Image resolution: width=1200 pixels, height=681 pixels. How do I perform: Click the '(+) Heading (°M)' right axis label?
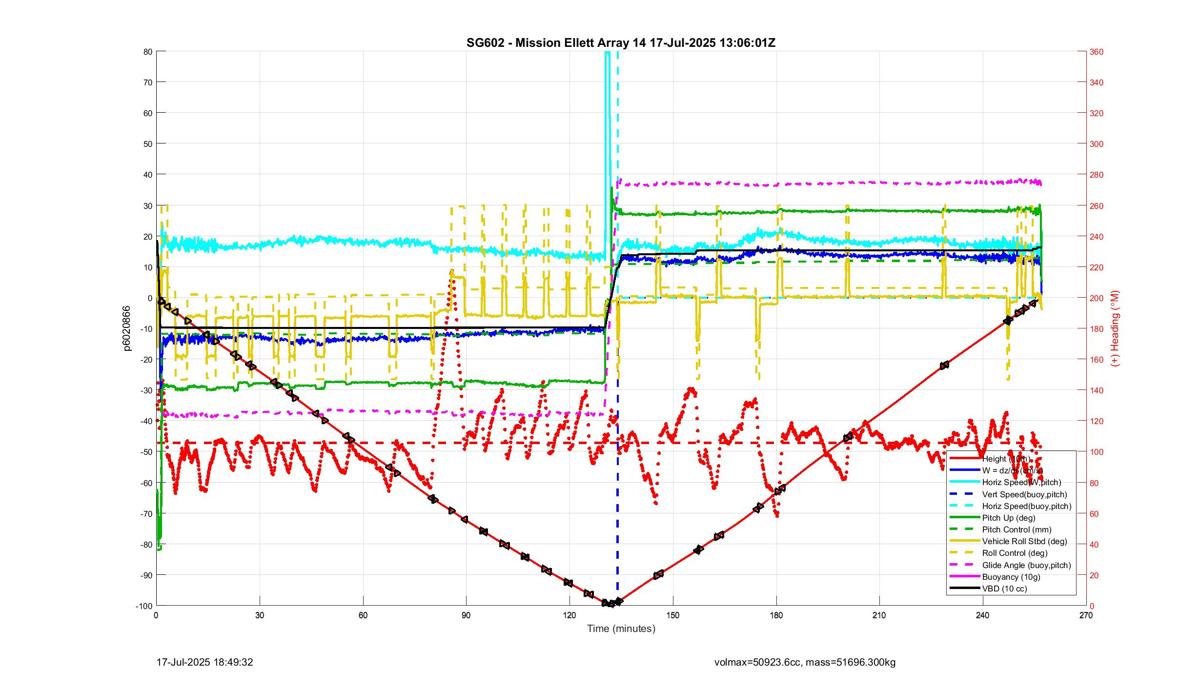[x=1114, y=327]
